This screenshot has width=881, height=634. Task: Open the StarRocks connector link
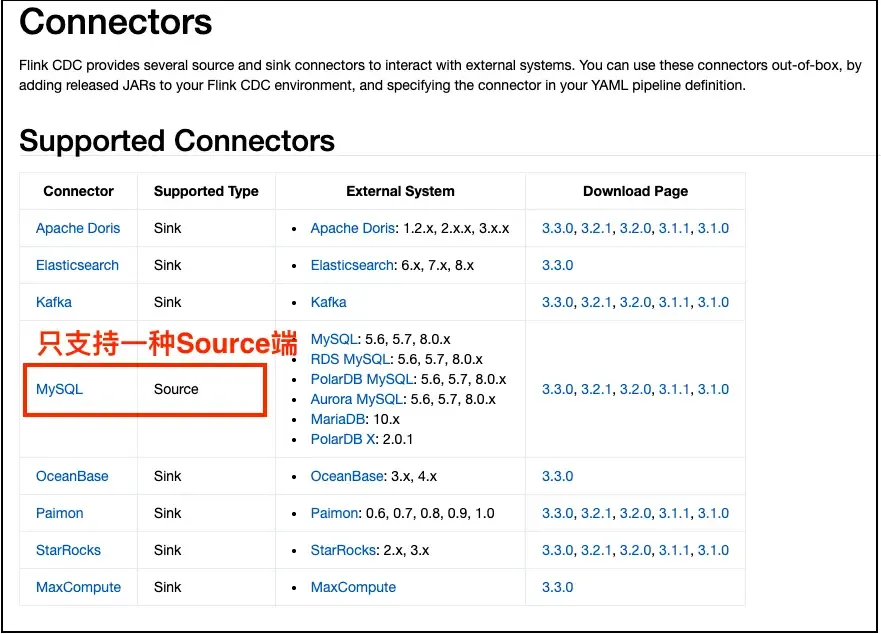[68, 550]
